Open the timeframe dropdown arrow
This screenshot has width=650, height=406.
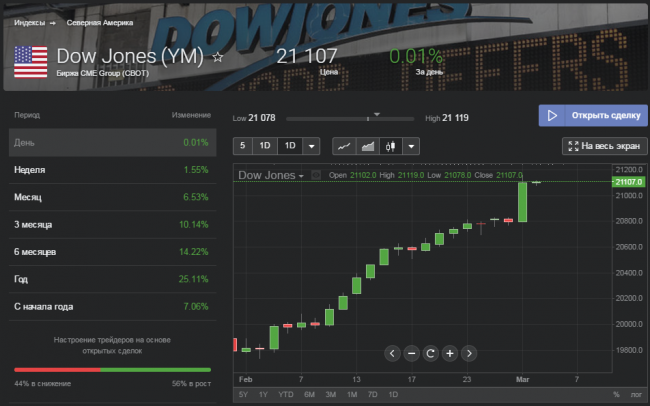click(311, 146)
